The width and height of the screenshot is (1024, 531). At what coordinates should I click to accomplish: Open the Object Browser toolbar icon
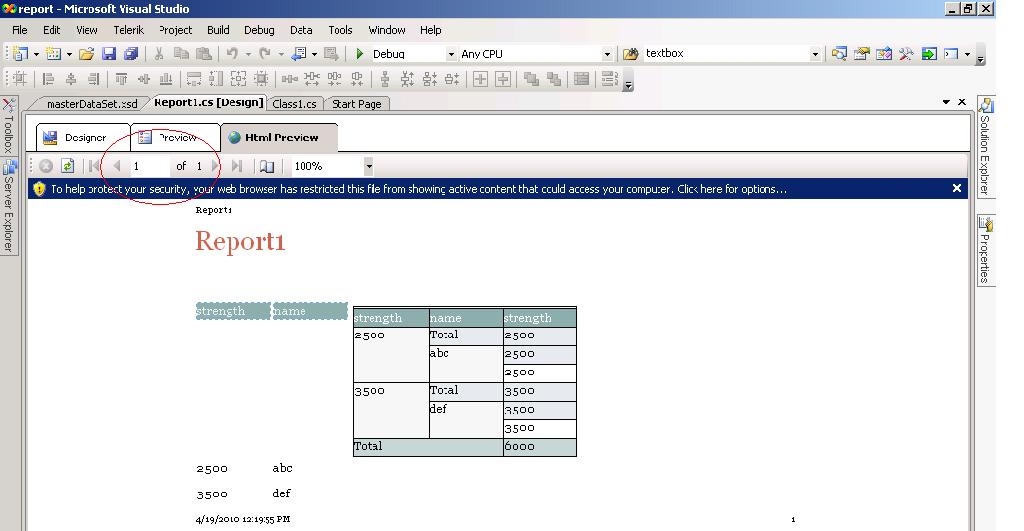(884, 54)
